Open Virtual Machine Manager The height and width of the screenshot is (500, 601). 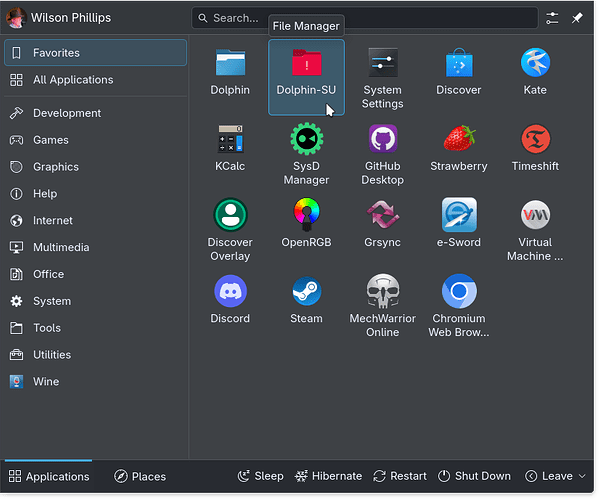(535, 215)
